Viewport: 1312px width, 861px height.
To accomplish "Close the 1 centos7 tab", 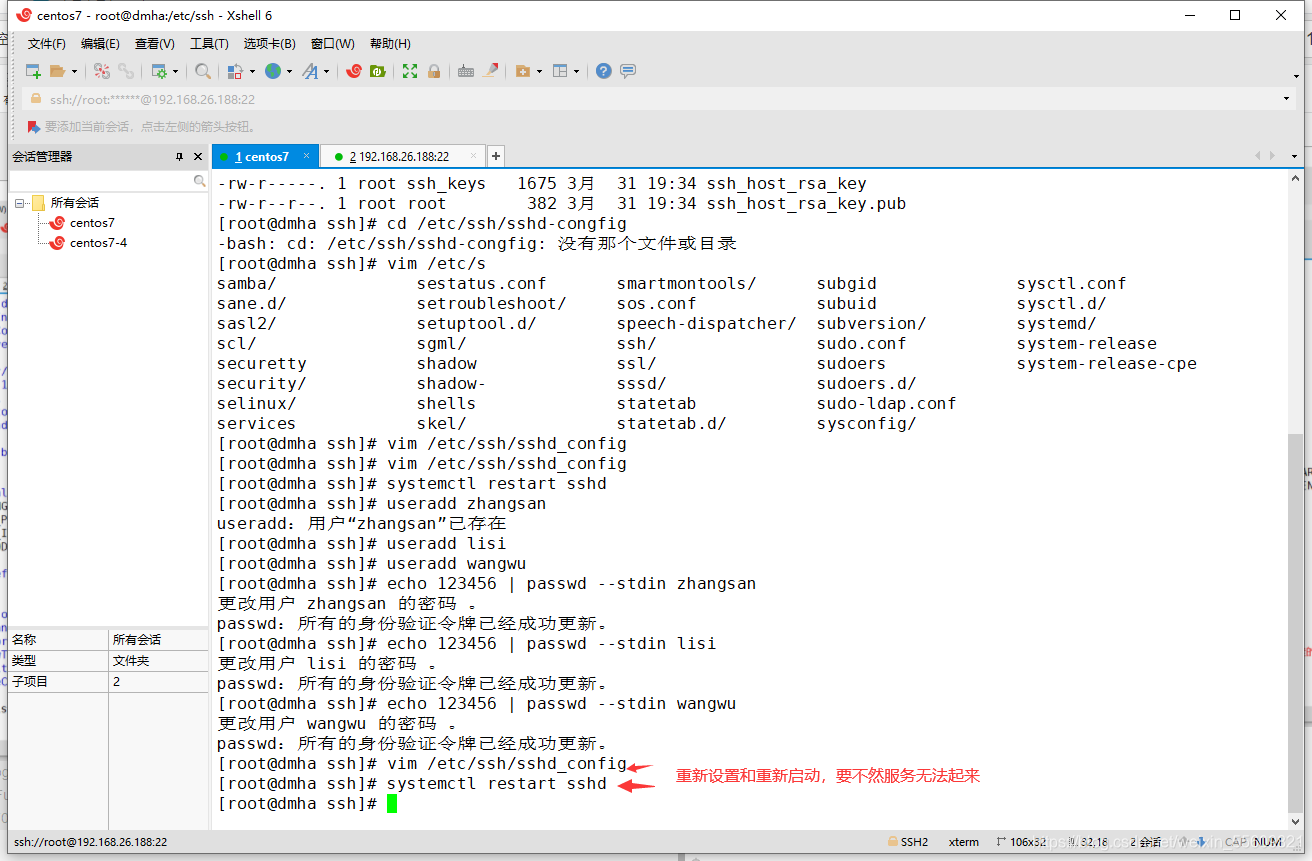I will point(307,156).
